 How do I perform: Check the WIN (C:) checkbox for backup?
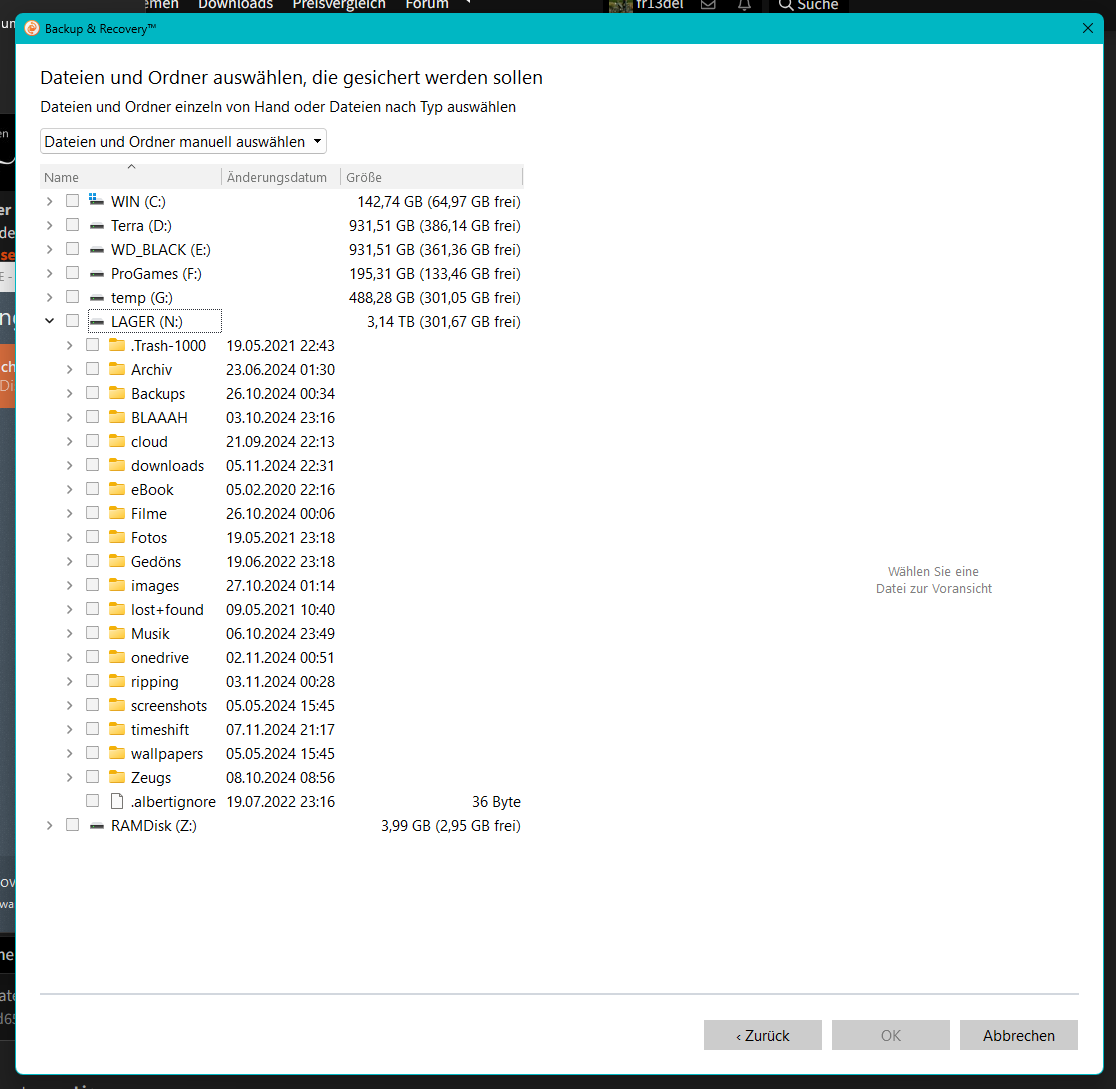tap(71, 200)
